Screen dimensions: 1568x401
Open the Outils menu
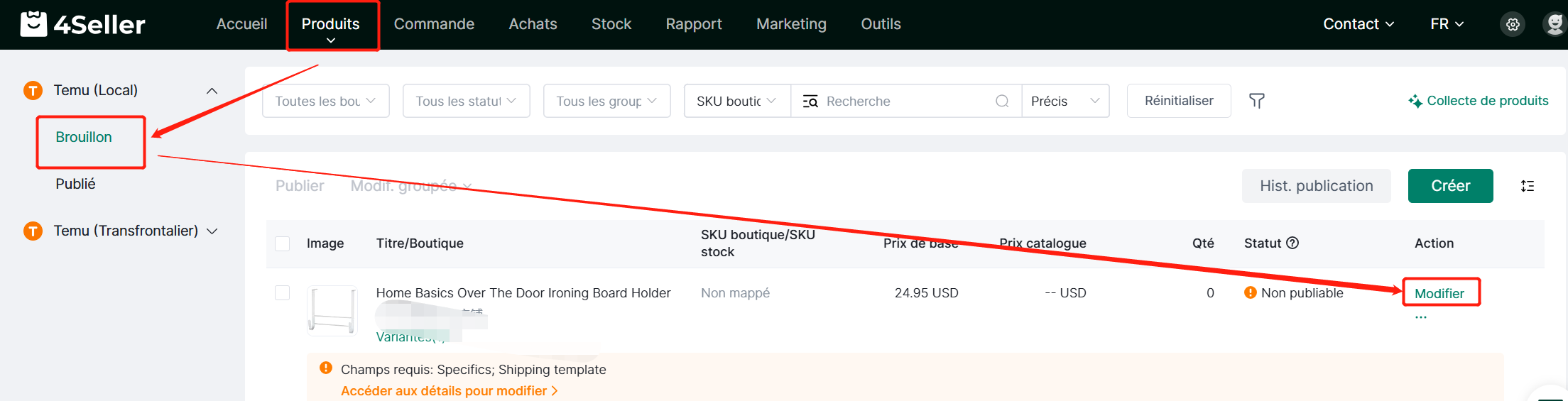[881, 24]
